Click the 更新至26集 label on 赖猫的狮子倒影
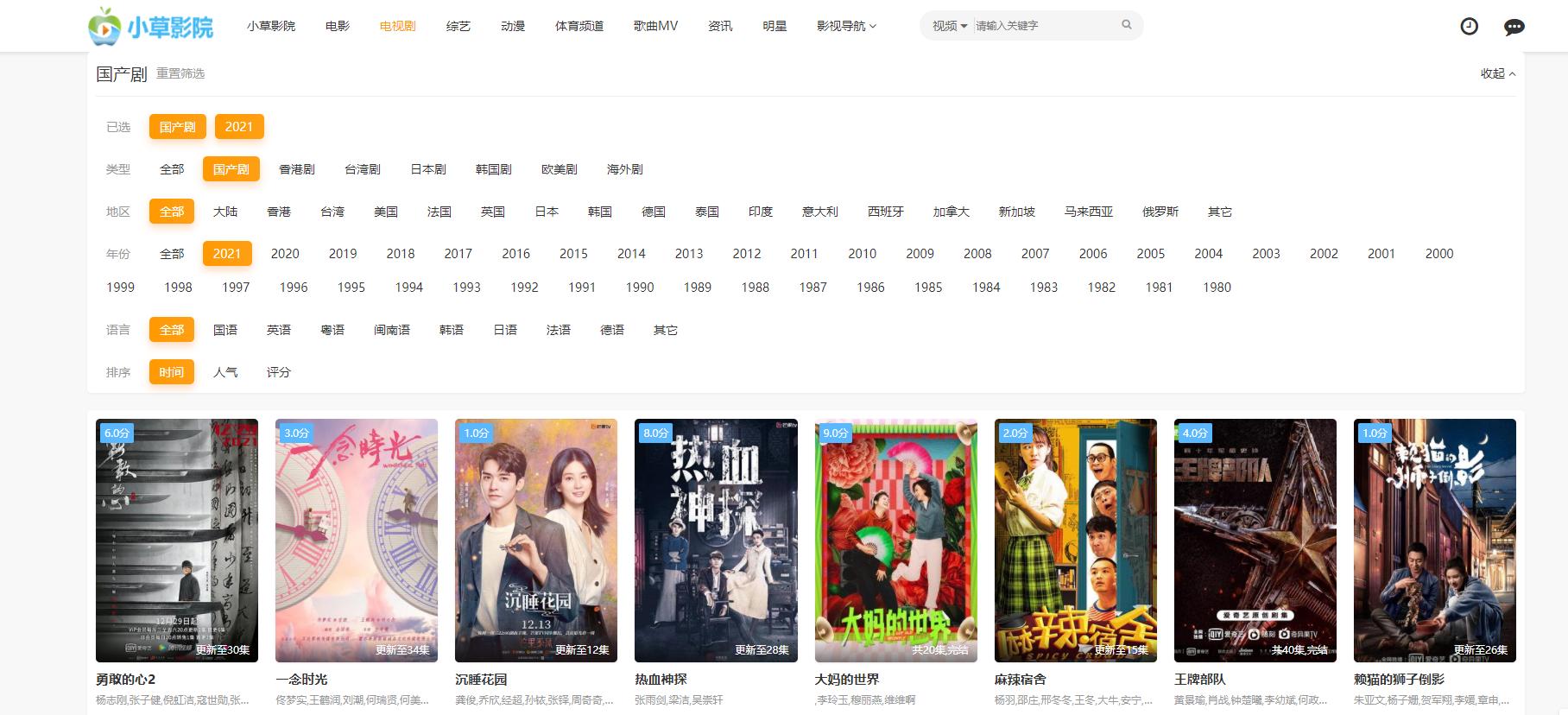1568x715 pixels. [1480, 650]
